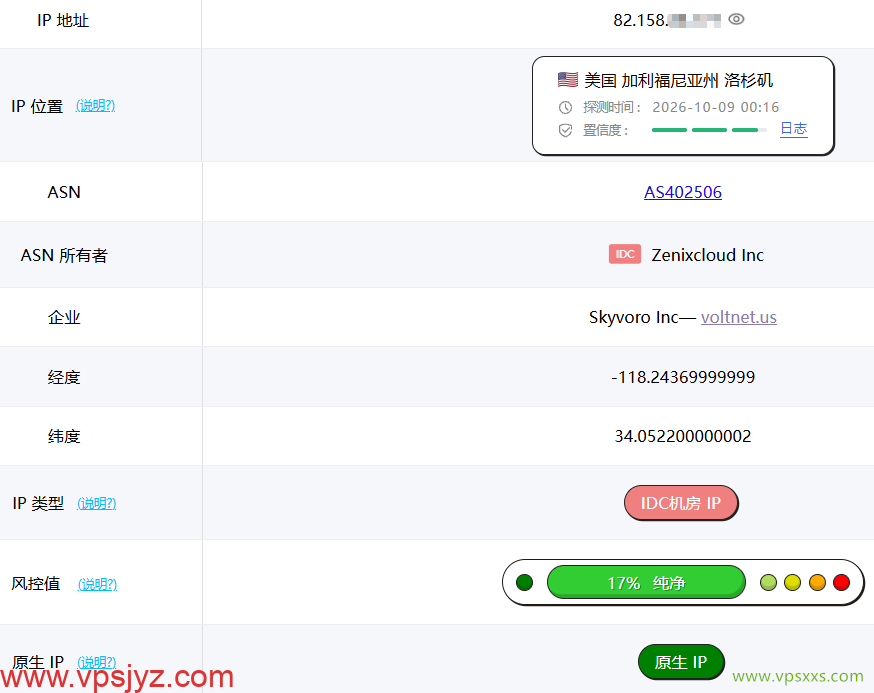Open the AS402506 ASN link
The image size is (874, 693).
pos(683,192)
